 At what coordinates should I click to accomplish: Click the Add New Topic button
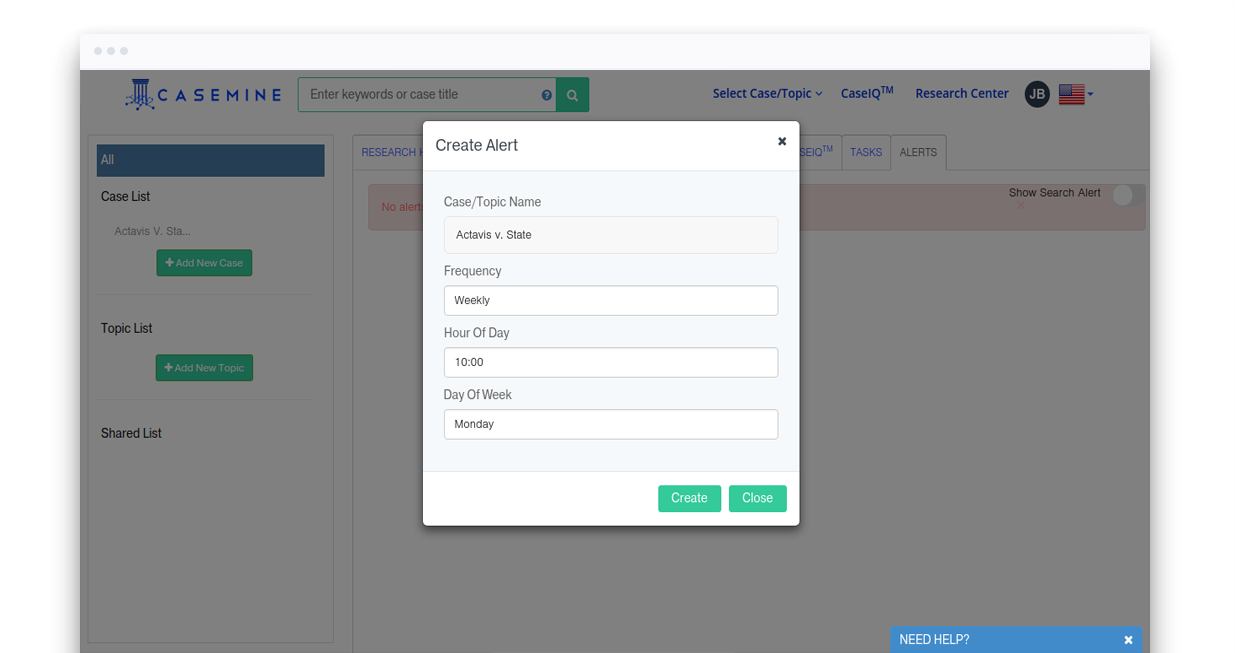204,368
